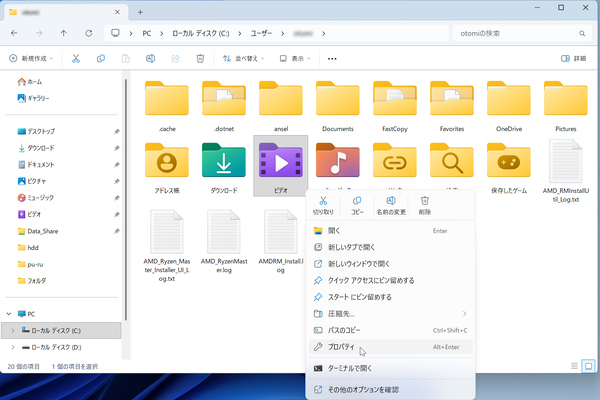The height and width of the screenshot is (400, 600).
Task: Click the Up one level arrow
Action: tap(64, 33)
